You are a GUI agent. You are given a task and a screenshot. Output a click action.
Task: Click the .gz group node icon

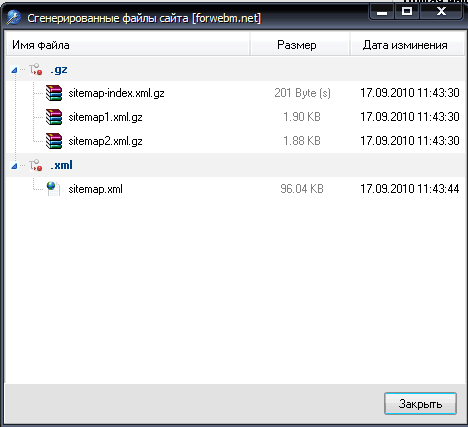tap(36, 69)
